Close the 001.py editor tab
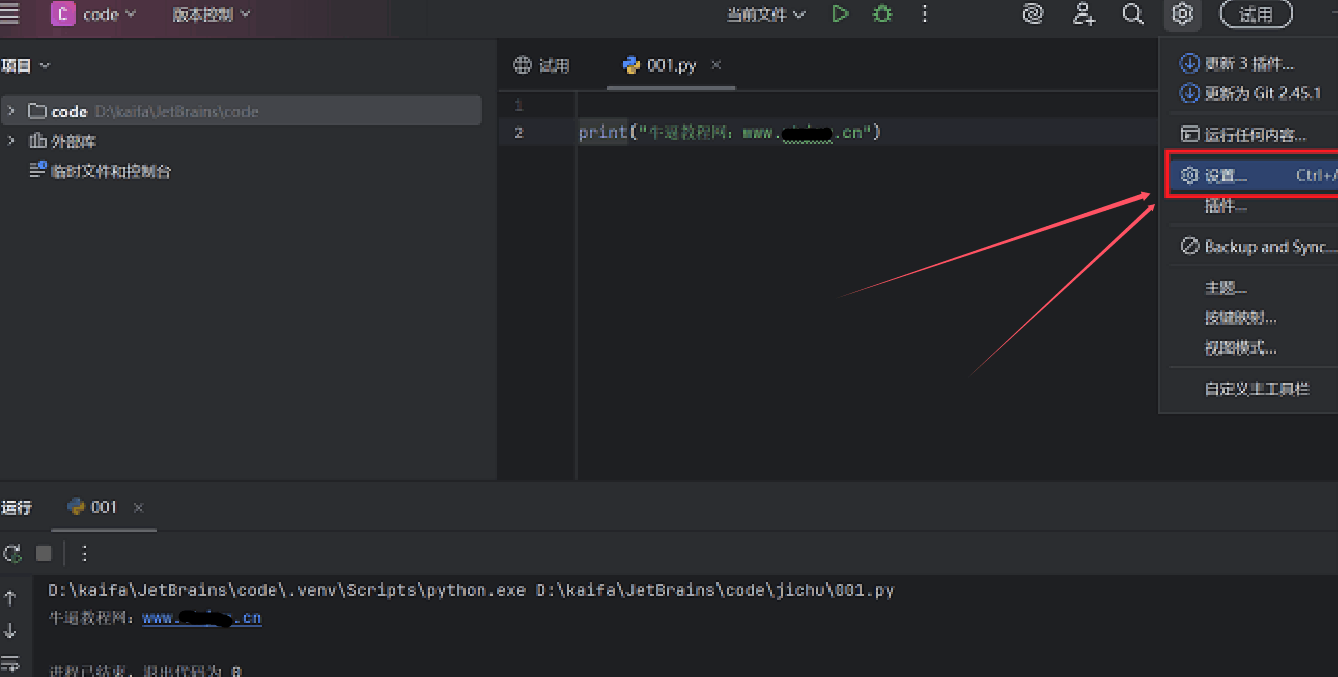 pyautogui.click(x=716, y=65)
